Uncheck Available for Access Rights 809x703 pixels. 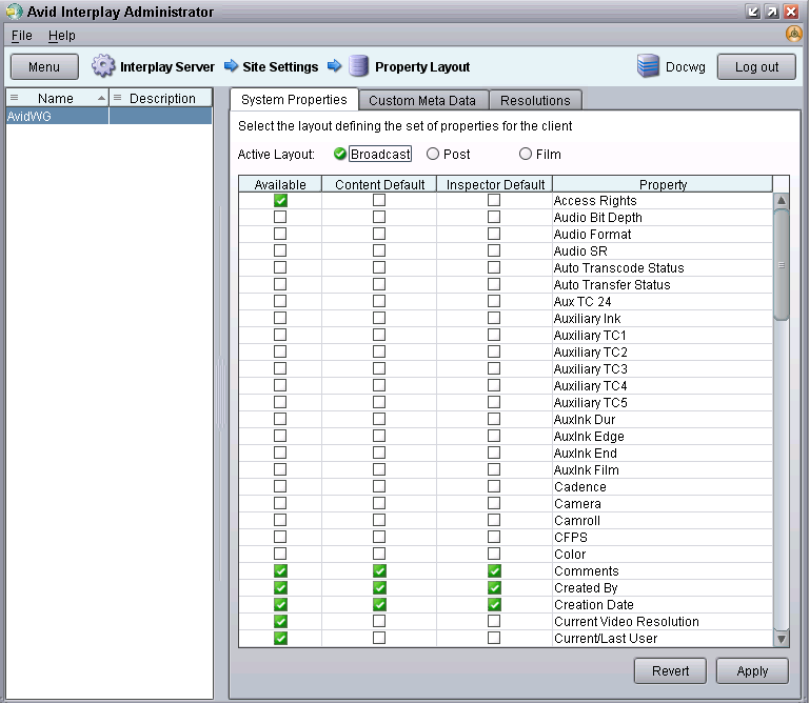pos(280,200)
